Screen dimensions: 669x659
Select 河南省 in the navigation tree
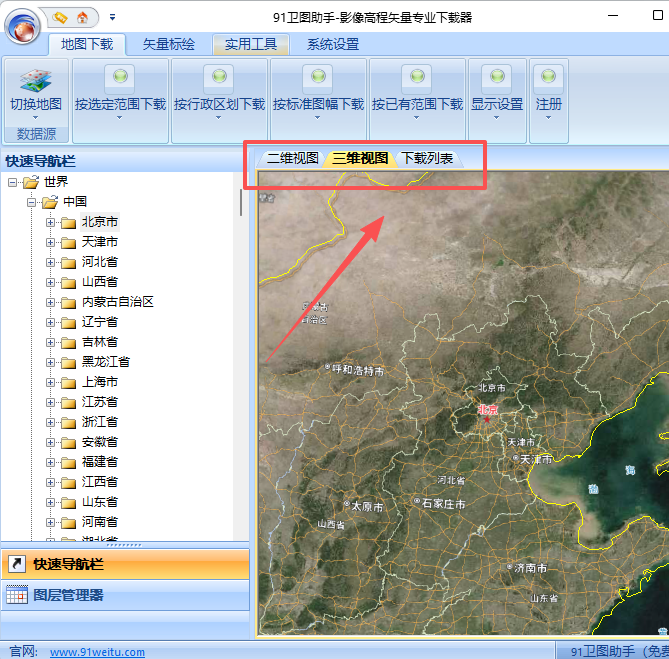(100, 522)
